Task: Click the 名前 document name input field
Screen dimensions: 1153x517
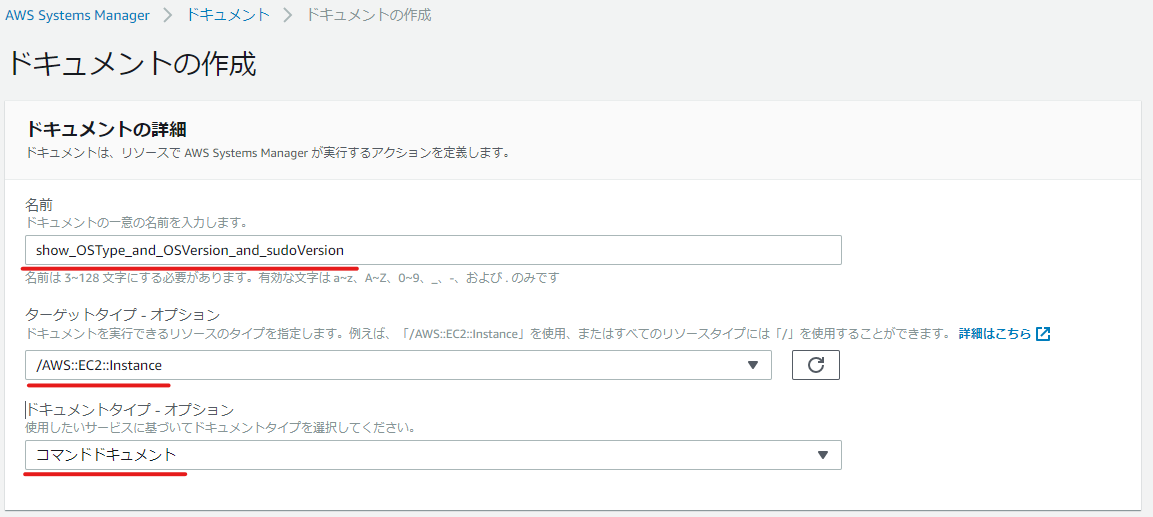Action: tap(433, 250)
